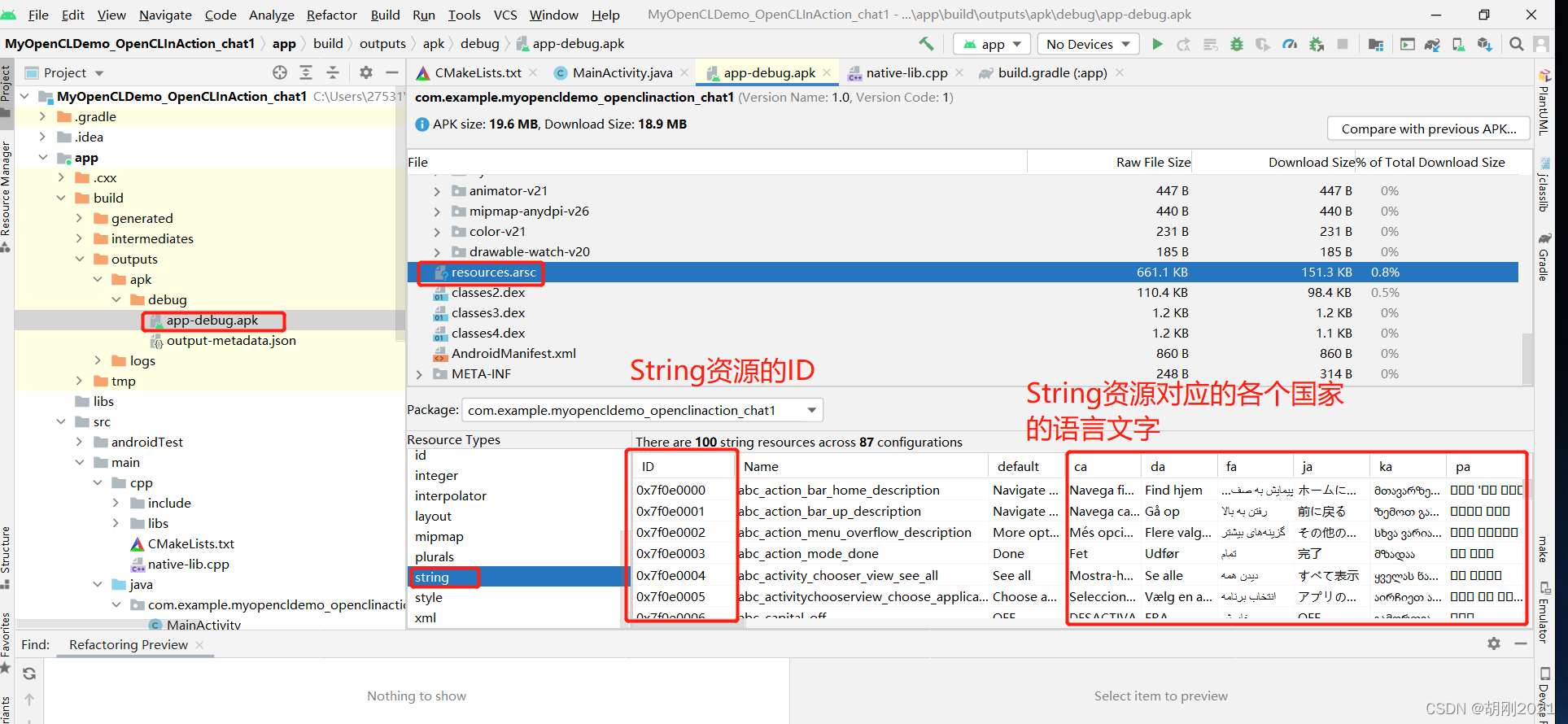
Task: Start debugging with the green bug icon
Action: (x=1237, y=44)
